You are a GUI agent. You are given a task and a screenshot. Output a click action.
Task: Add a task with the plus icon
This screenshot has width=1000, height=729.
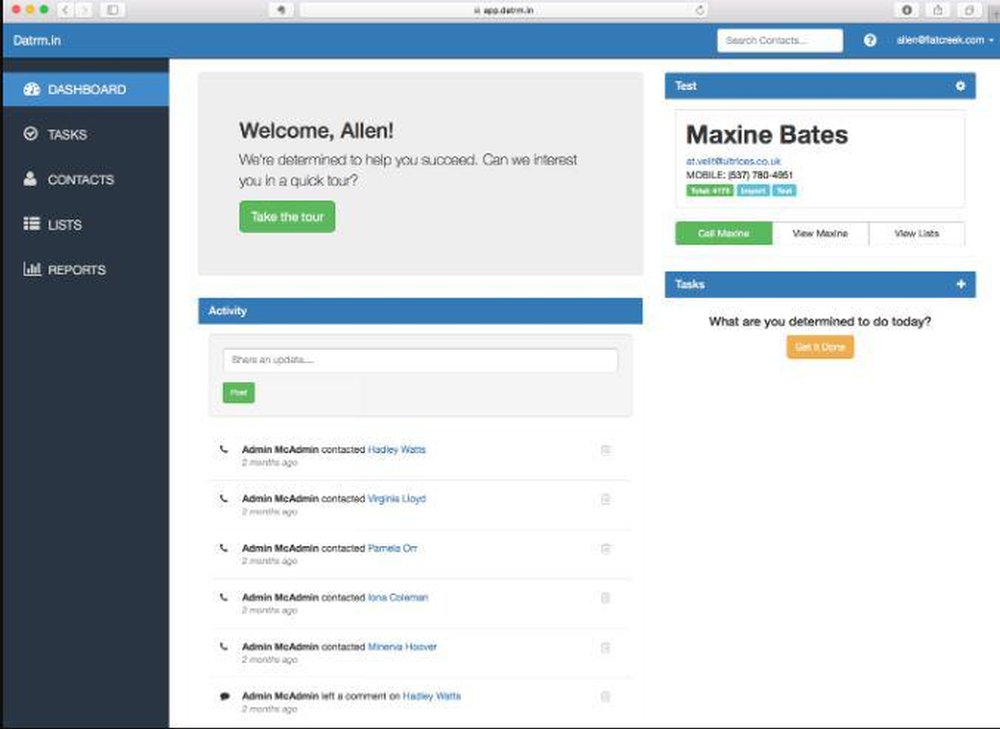click(961, 284)
